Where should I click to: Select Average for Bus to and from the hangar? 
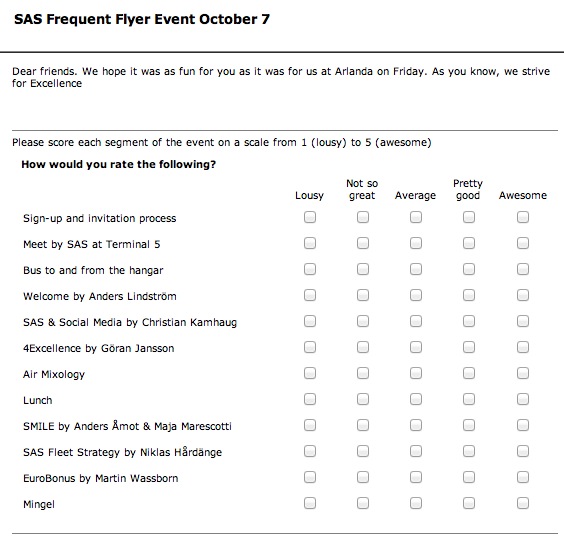coord(416,269)
